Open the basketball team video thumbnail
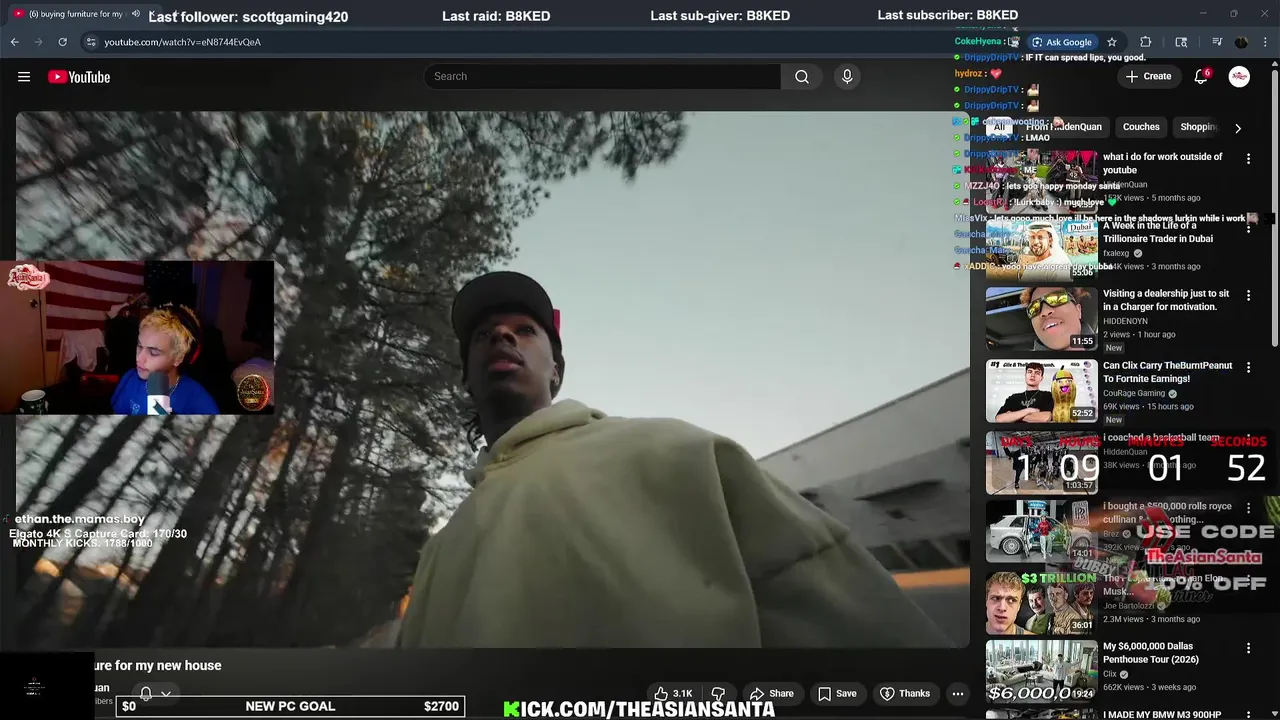This screenshot has width=1280, height=720. point(1041,462)
